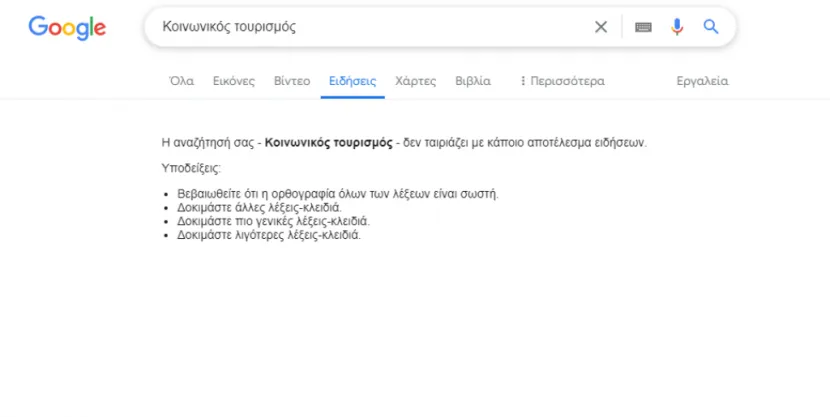Screen dimensions: 830x417
Task: Submit search using the magnifying glass
Action: 711,26
